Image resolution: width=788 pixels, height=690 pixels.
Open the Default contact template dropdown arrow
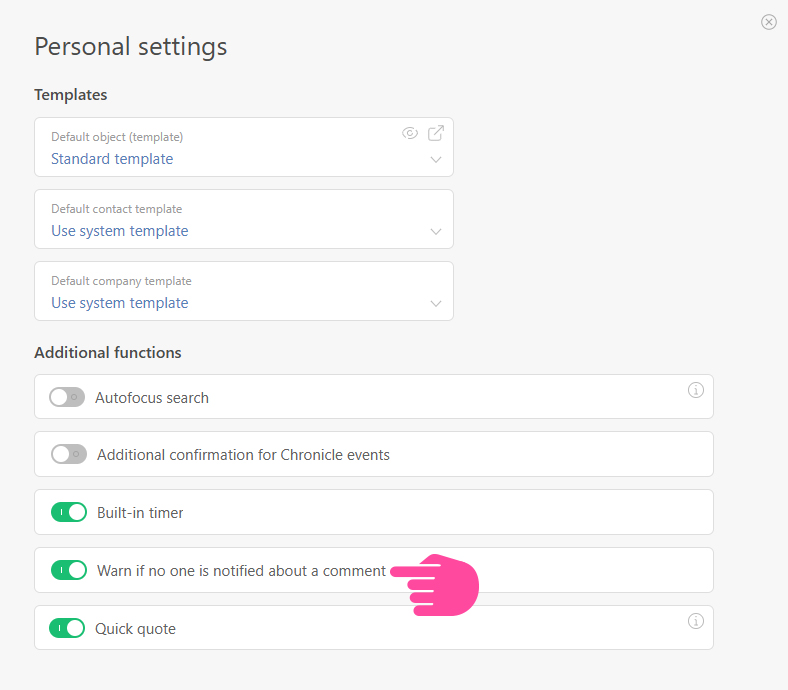coord(436,232)
